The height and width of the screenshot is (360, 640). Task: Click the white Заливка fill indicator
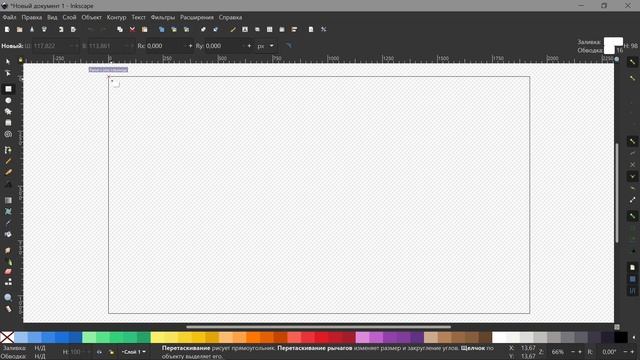click(x=613, y=42)
